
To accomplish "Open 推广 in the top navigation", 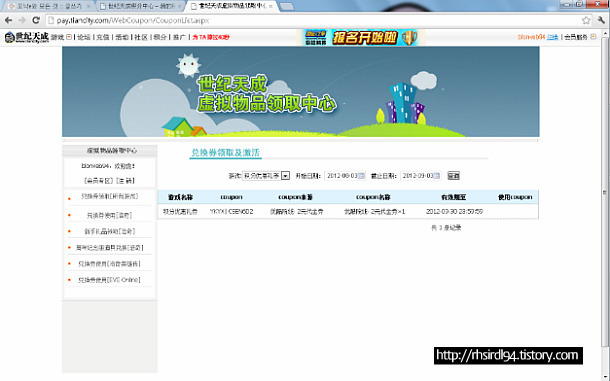I will pos(179,37).
